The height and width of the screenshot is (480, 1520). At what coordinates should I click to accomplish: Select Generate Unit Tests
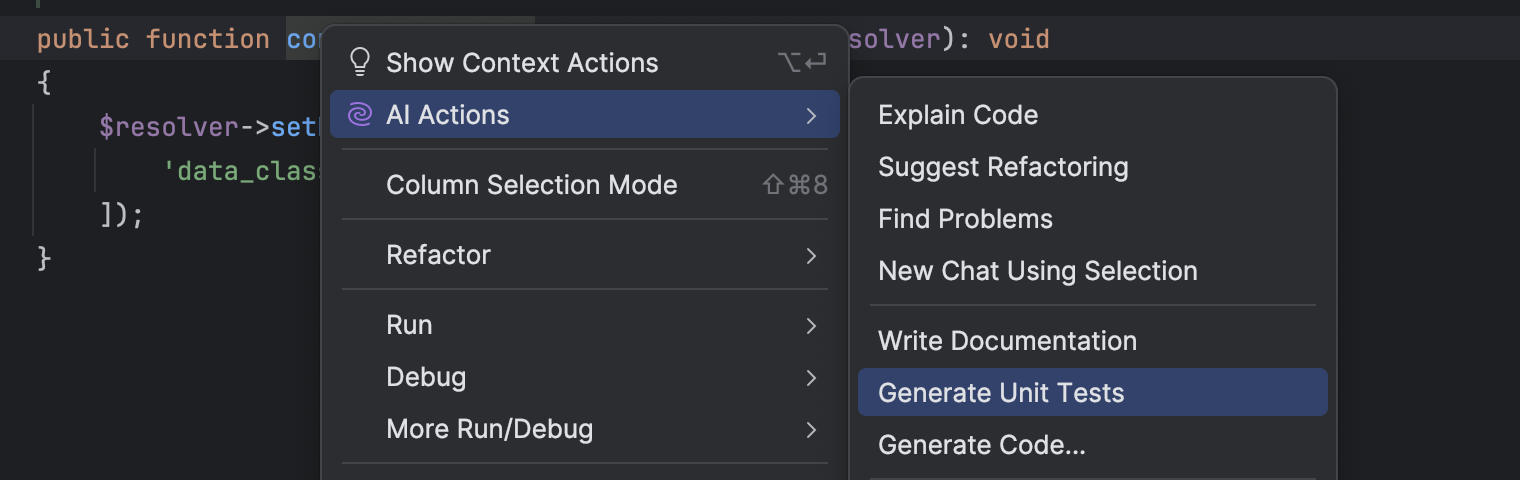[x=1001, y=393]
